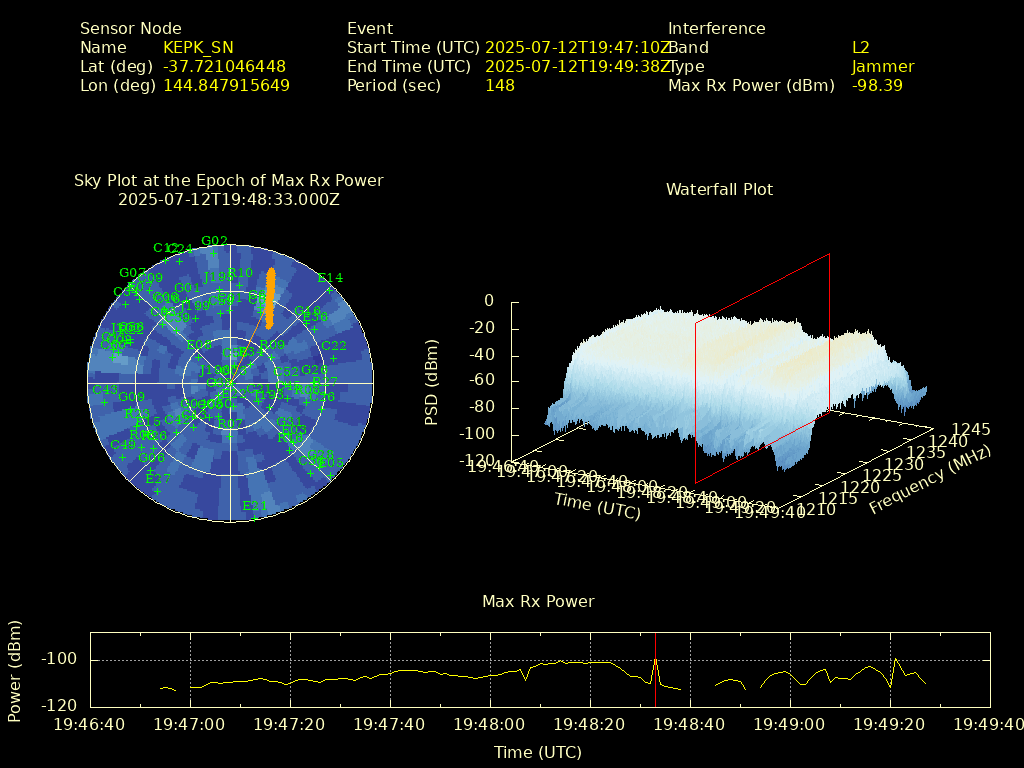
Task: Click the sensor name KEPK_SN
Action: click(198, 47)
